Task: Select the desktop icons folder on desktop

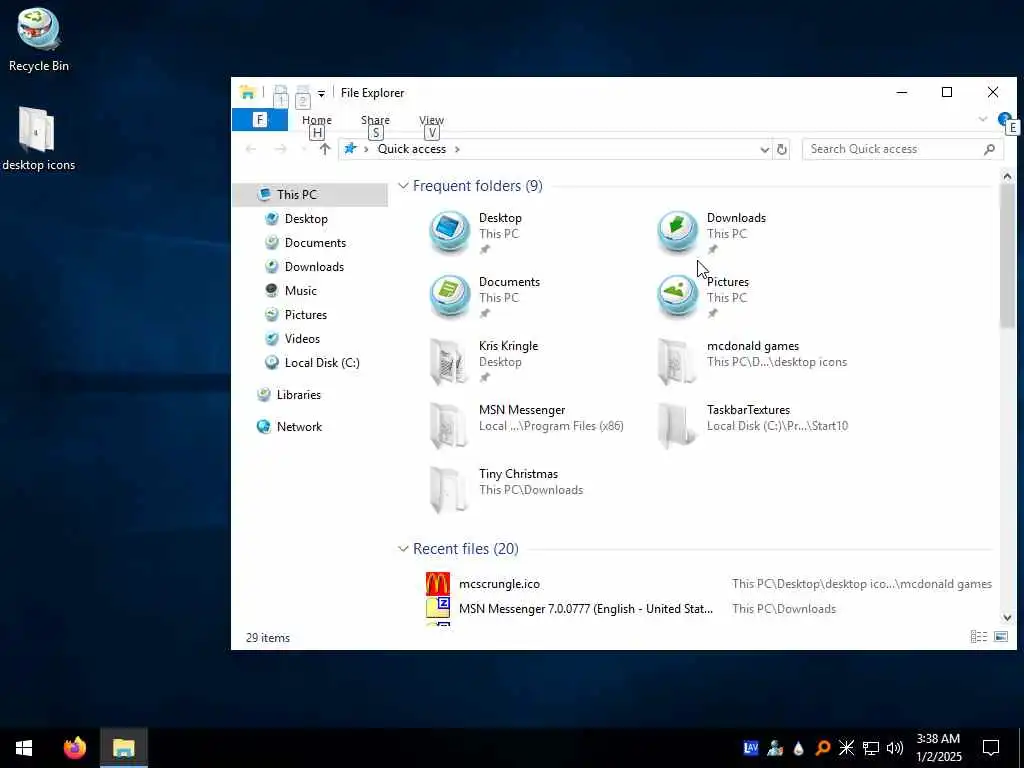Action: (37, 129)
